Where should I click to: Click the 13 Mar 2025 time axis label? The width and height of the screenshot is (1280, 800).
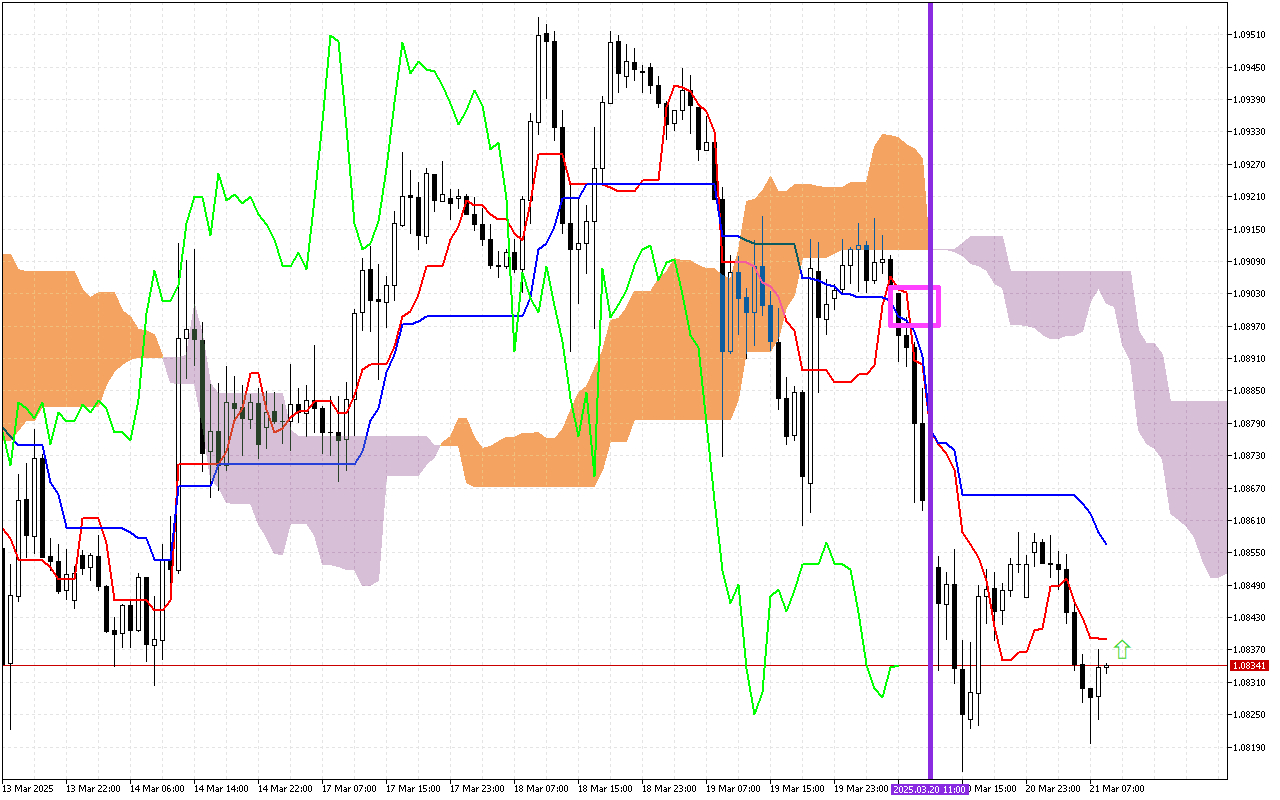click(x=26, y=789)
